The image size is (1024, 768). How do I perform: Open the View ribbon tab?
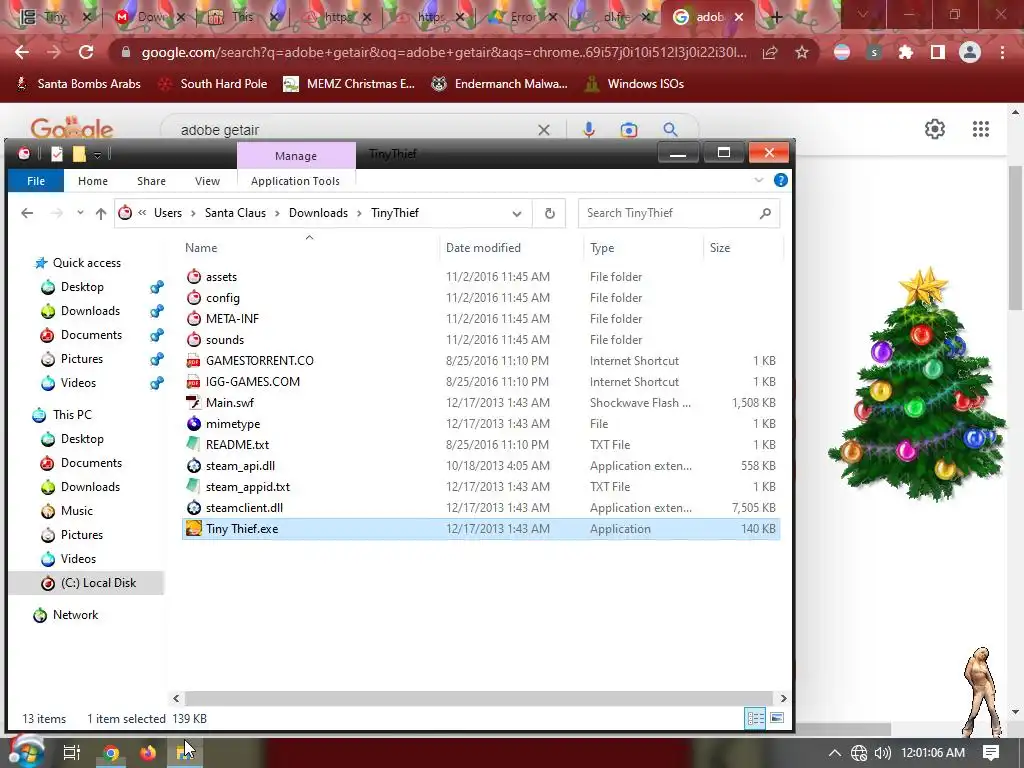[x=207, y=181]
